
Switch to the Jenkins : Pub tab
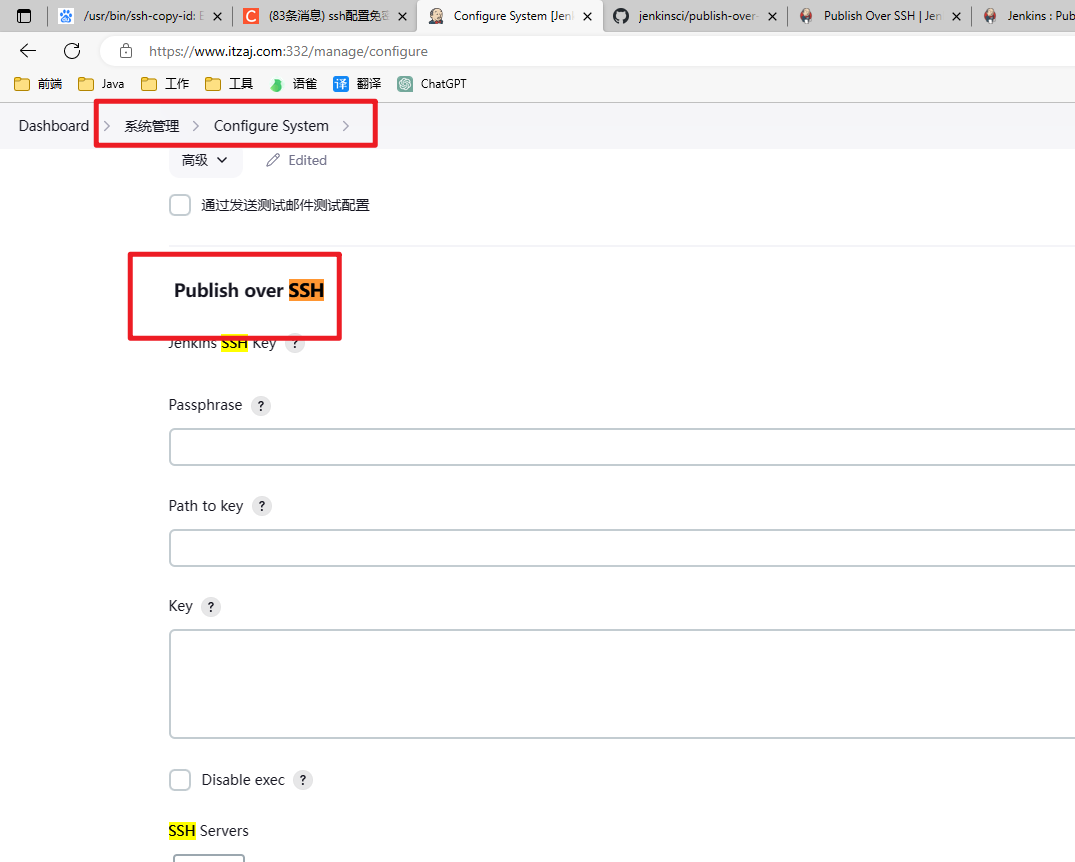pos(1024,16)
